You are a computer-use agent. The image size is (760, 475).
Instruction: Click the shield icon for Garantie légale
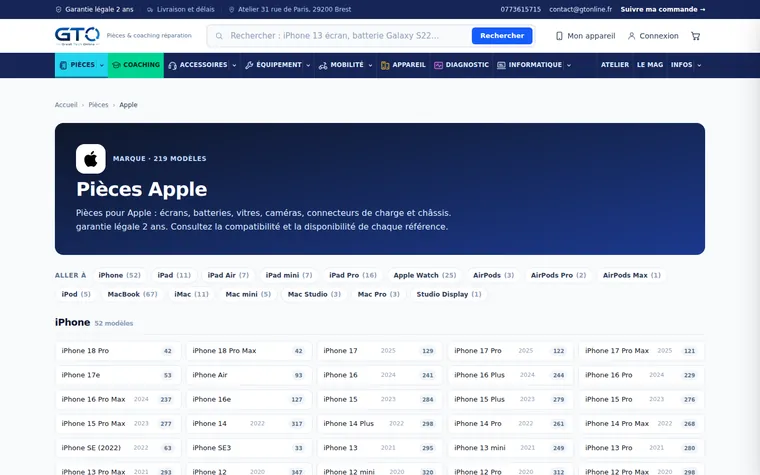(x=59, y=9)
